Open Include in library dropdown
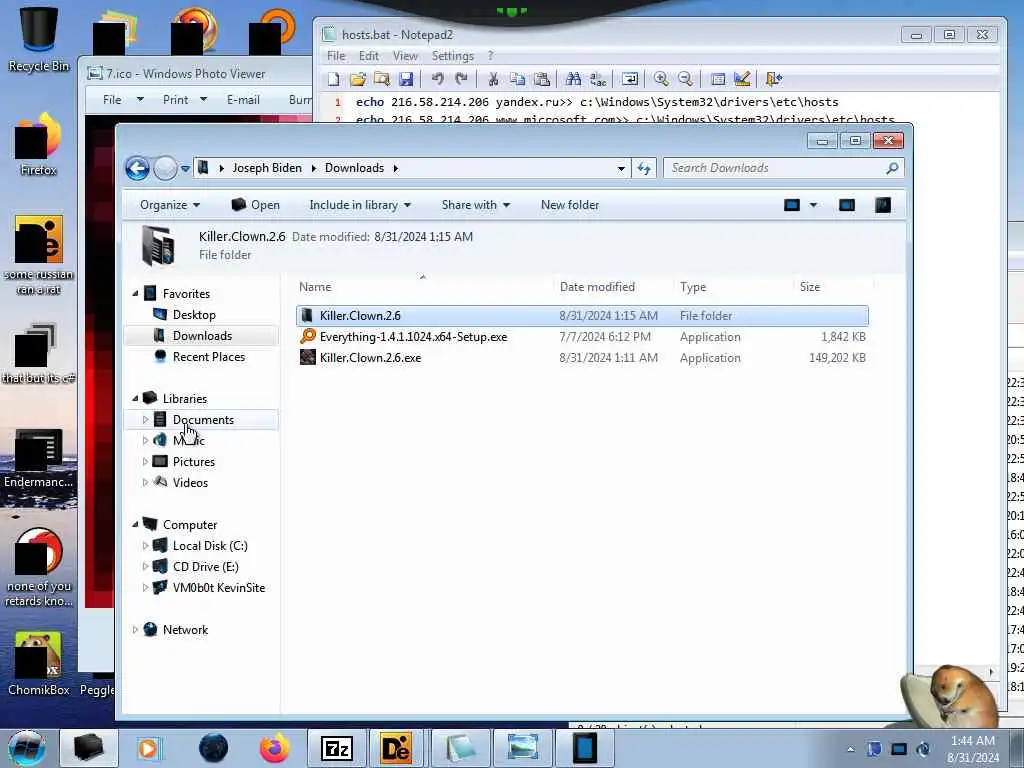The height and width of the screenshot is (768, 1024). 360,205
